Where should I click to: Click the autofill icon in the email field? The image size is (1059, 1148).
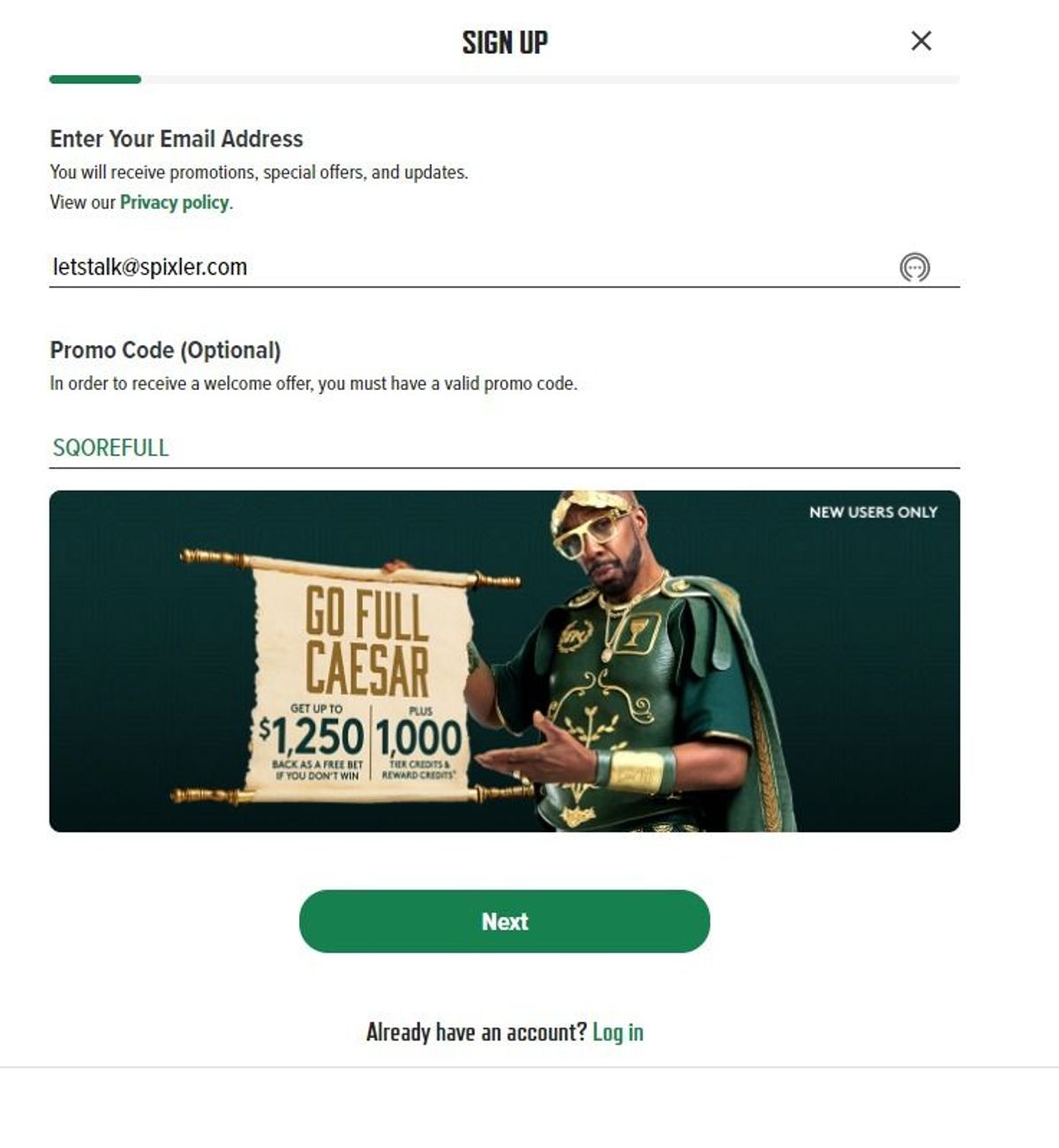(x=914, y=267)
